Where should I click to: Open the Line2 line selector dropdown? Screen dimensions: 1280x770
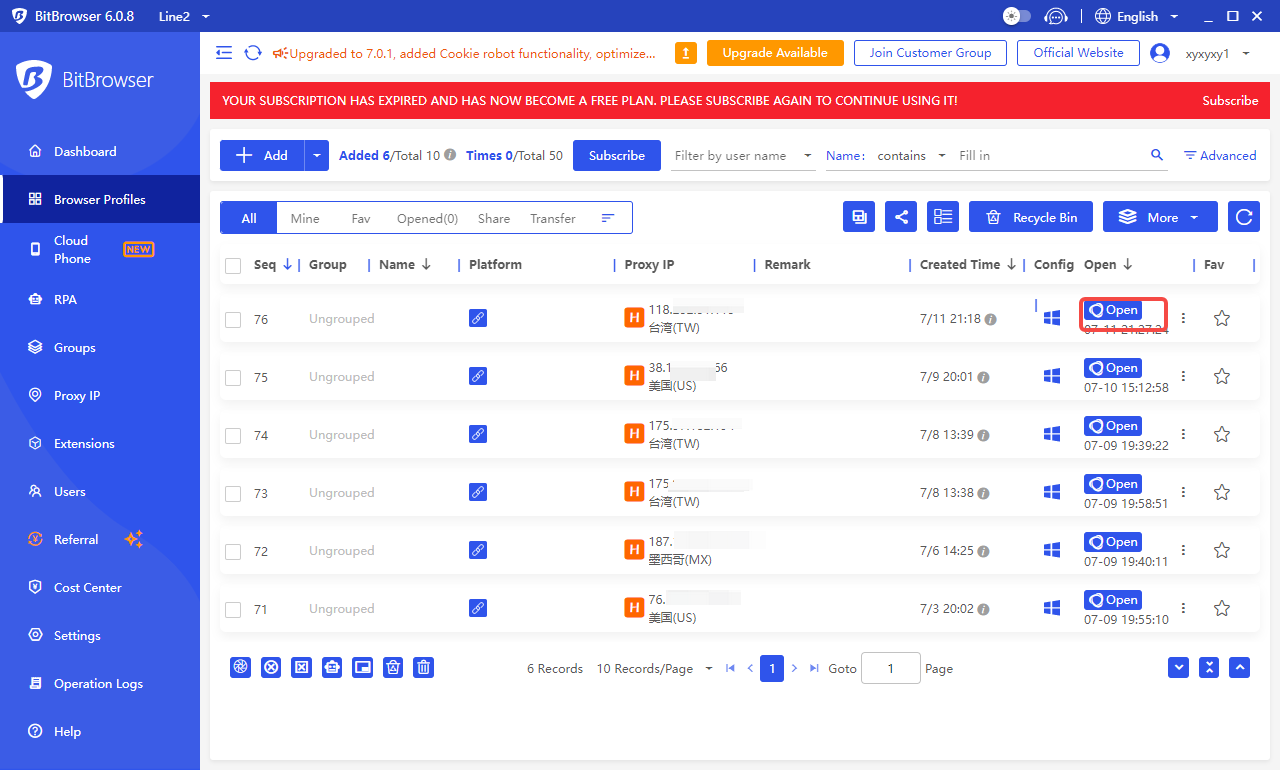pos(184,16)
